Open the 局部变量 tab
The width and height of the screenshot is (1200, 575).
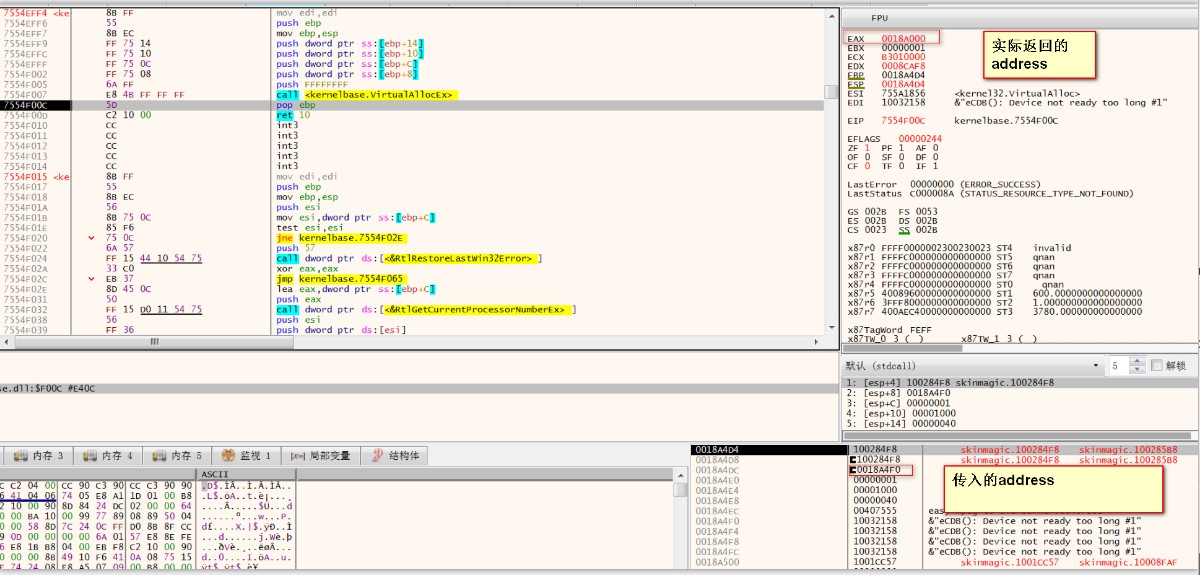(x=319, y=455)
